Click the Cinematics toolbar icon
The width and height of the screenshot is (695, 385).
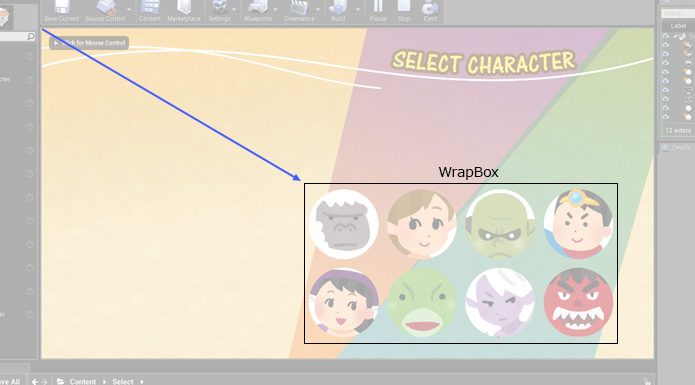[x=299, y=11]
